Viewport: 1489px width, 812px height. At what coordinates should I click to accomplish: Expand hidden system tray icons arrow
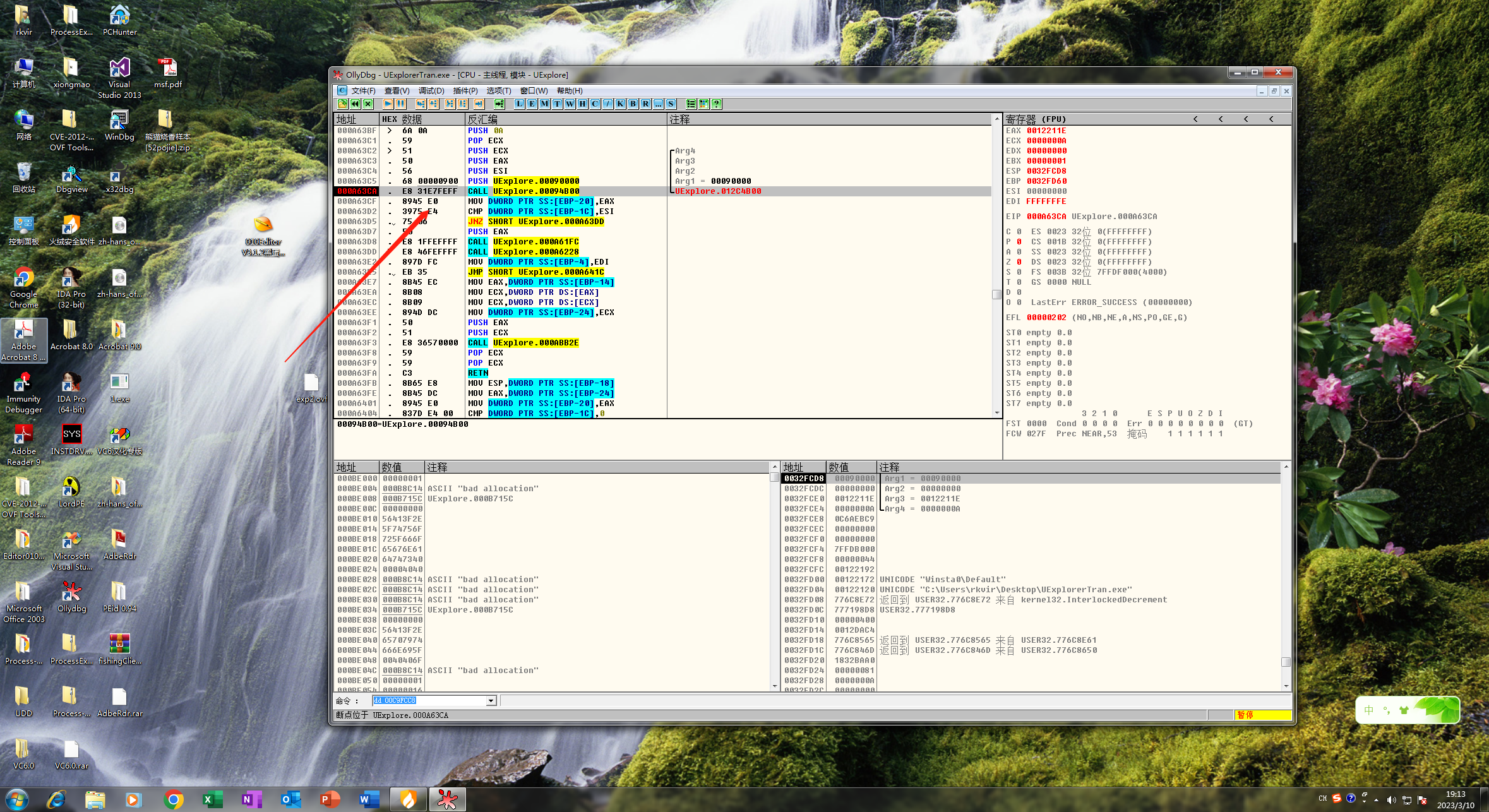[1377, 799]
